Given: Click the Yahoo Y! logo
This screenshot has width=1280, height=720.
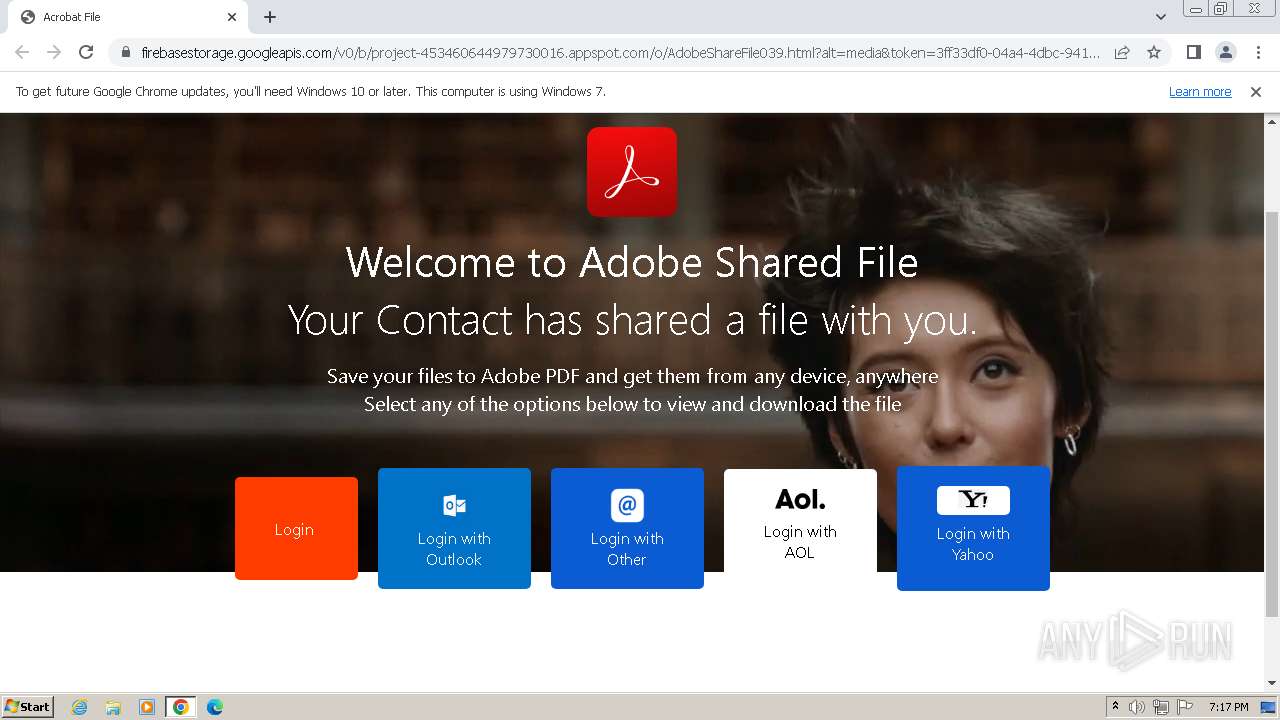Looking at the screenshot, I should coord(973,500).
